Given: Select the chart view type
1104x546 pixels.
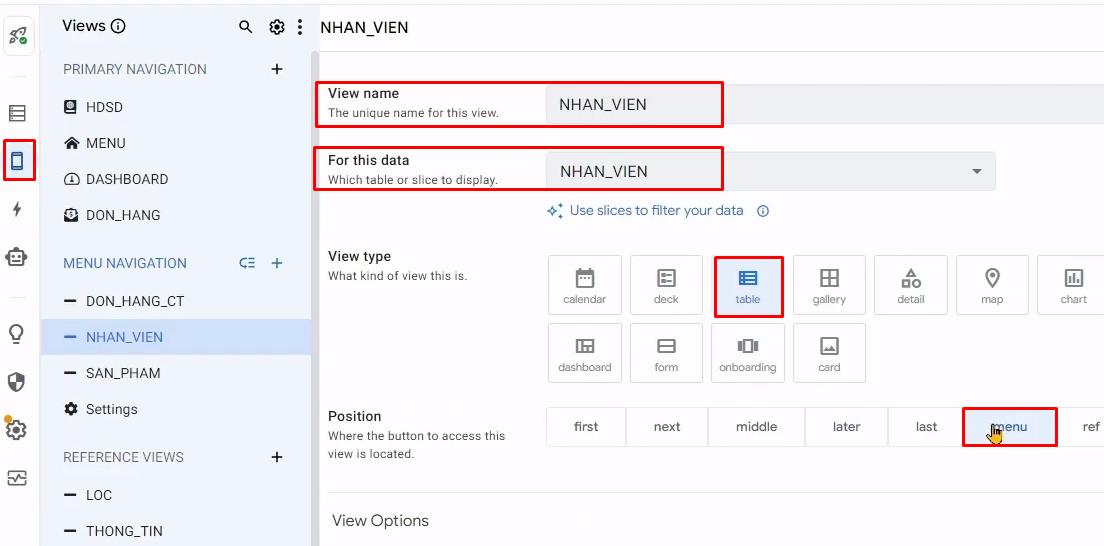Looking at the screenshot, I should coord(1073,285).
